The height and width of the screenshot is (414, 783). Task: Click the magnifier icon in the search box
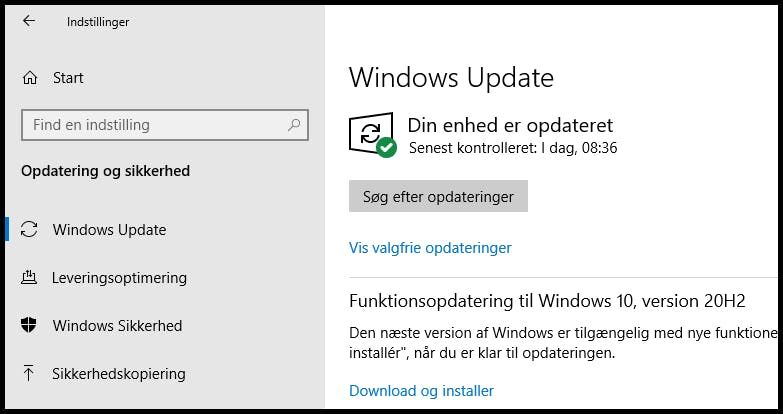pyautogui.click(x=294, y=124)
